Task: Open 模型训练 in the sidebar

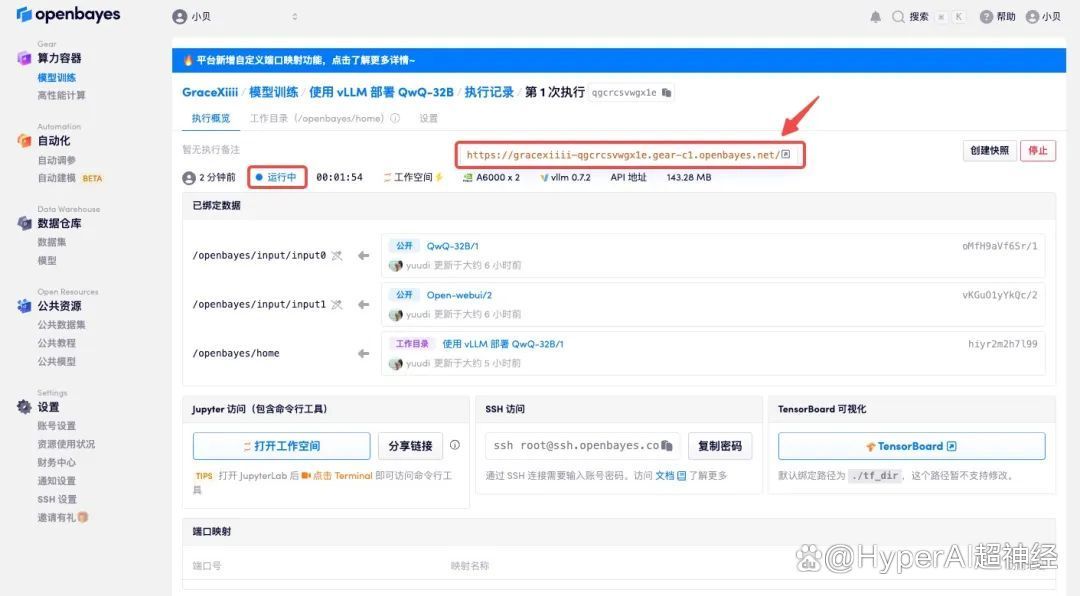Action: [x=56, y=77]
